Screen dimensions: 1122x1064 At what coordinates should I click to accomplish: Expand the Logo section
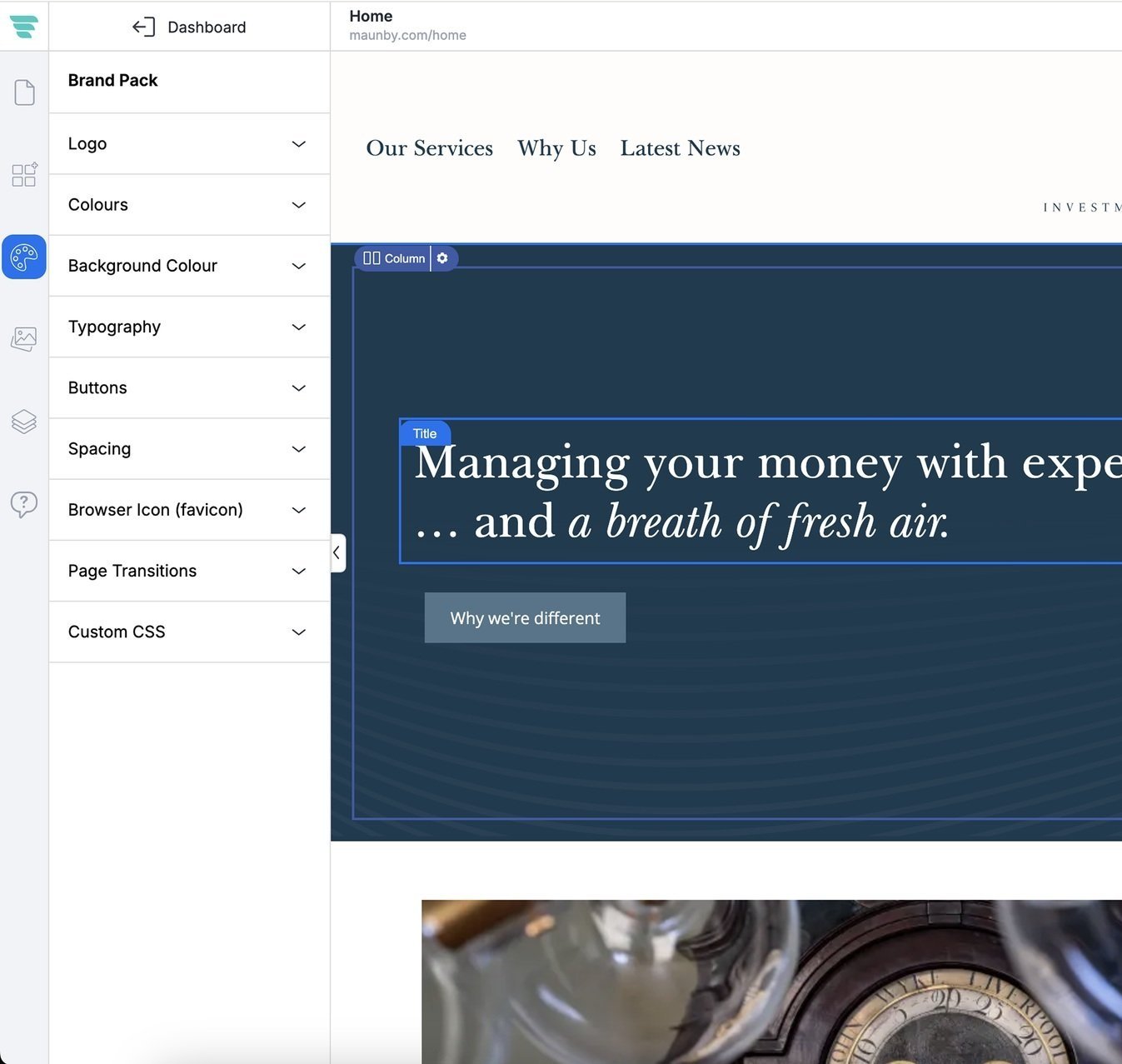[189, 144]
